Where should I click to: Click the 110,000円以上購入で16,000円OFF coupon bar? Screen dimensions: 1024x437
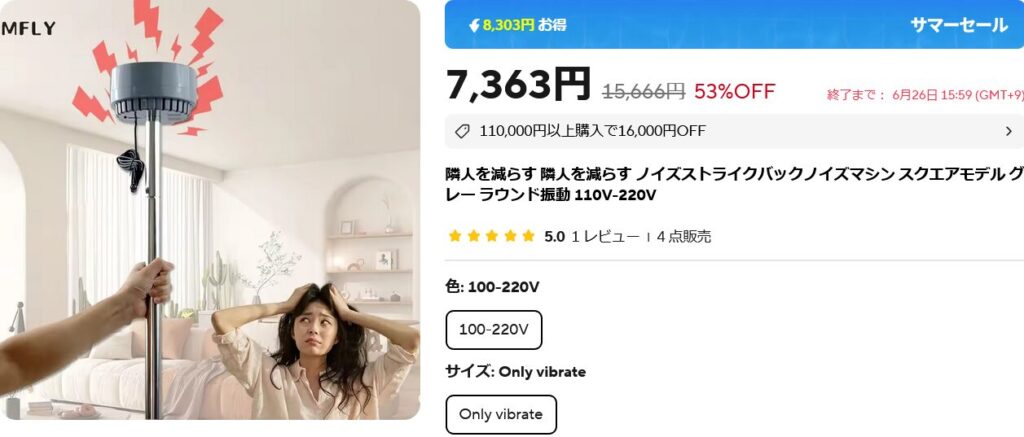[x=735, y=131]
